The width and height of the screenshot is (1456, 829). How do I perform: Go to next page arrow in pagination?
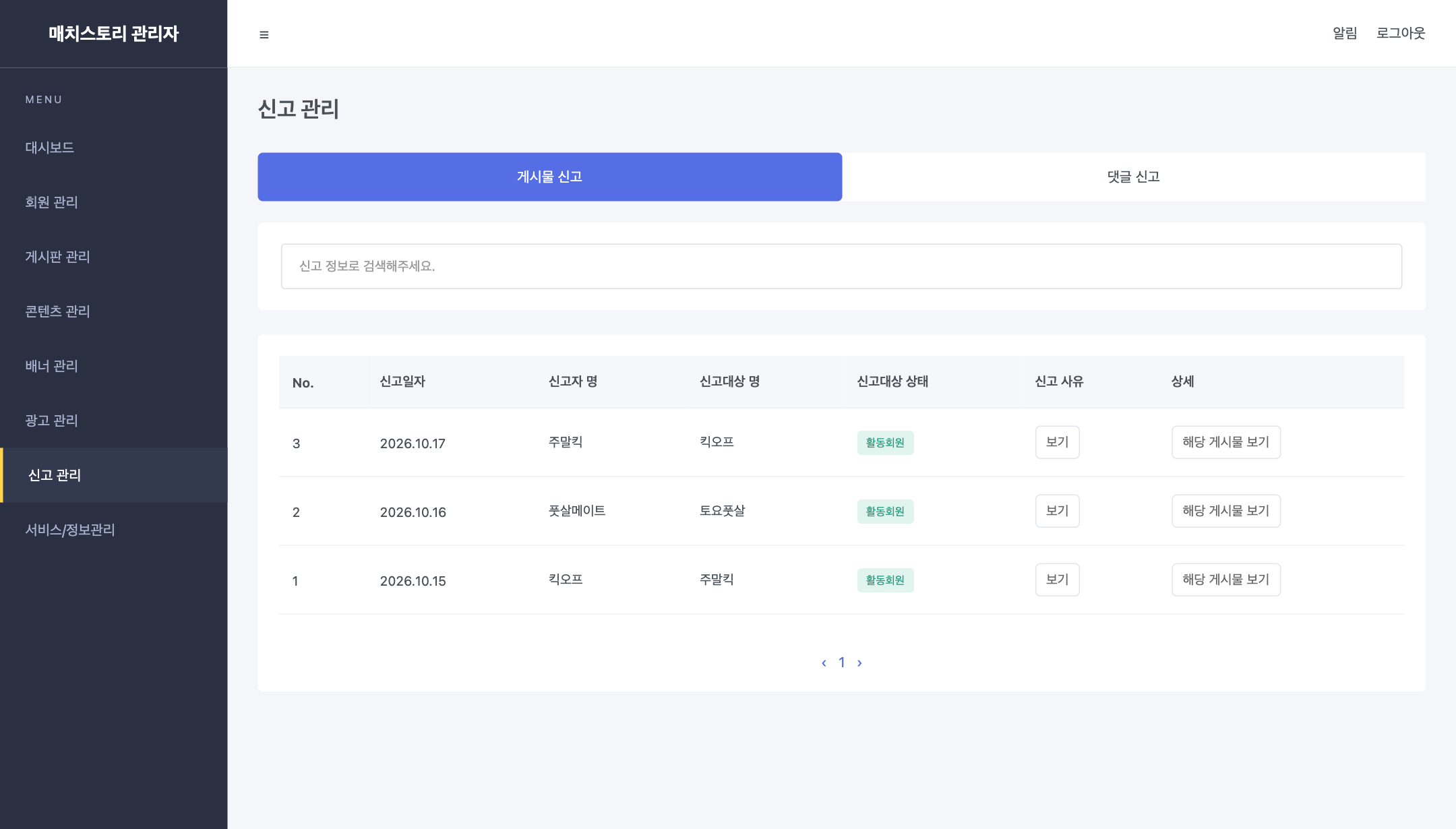click(859, 663)
